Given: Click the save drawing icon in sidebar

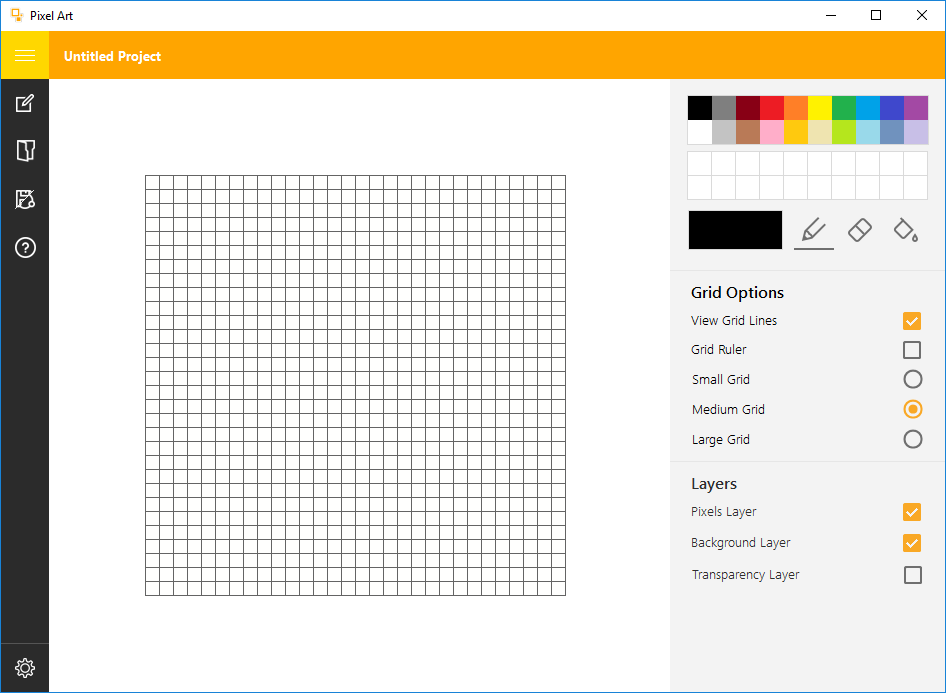Looking at the screenshot, I should coord(25,199).
